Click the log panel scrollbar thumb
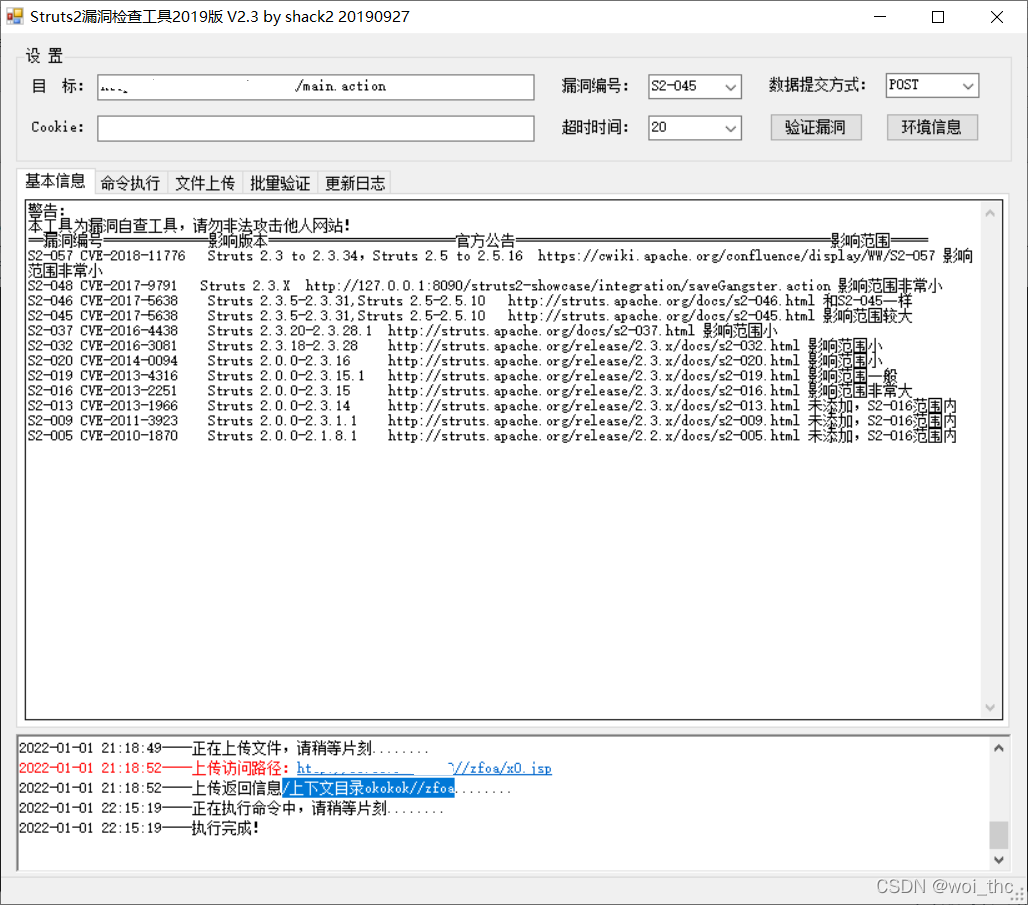 click(998, 835)
